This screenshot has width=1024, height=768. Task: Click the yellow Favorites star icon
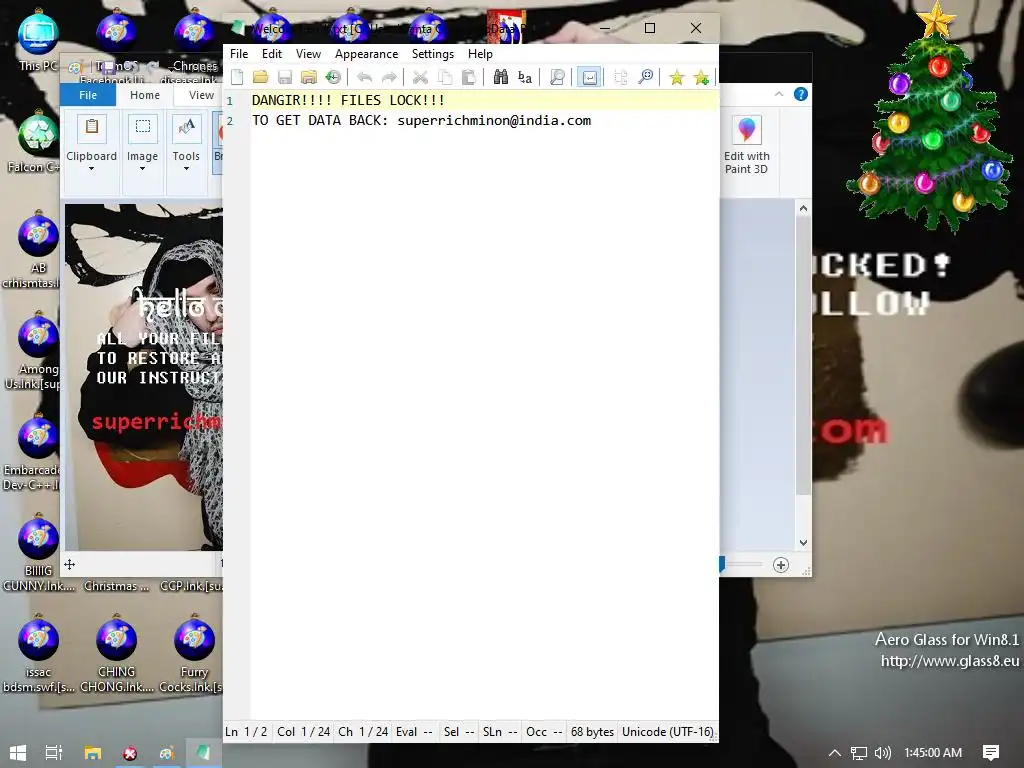click(677, 77)
